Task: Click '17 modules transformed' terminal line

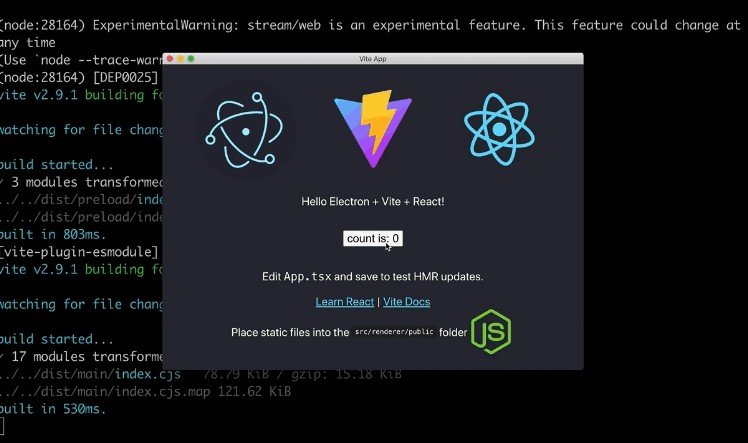Action: coord(81,357)
